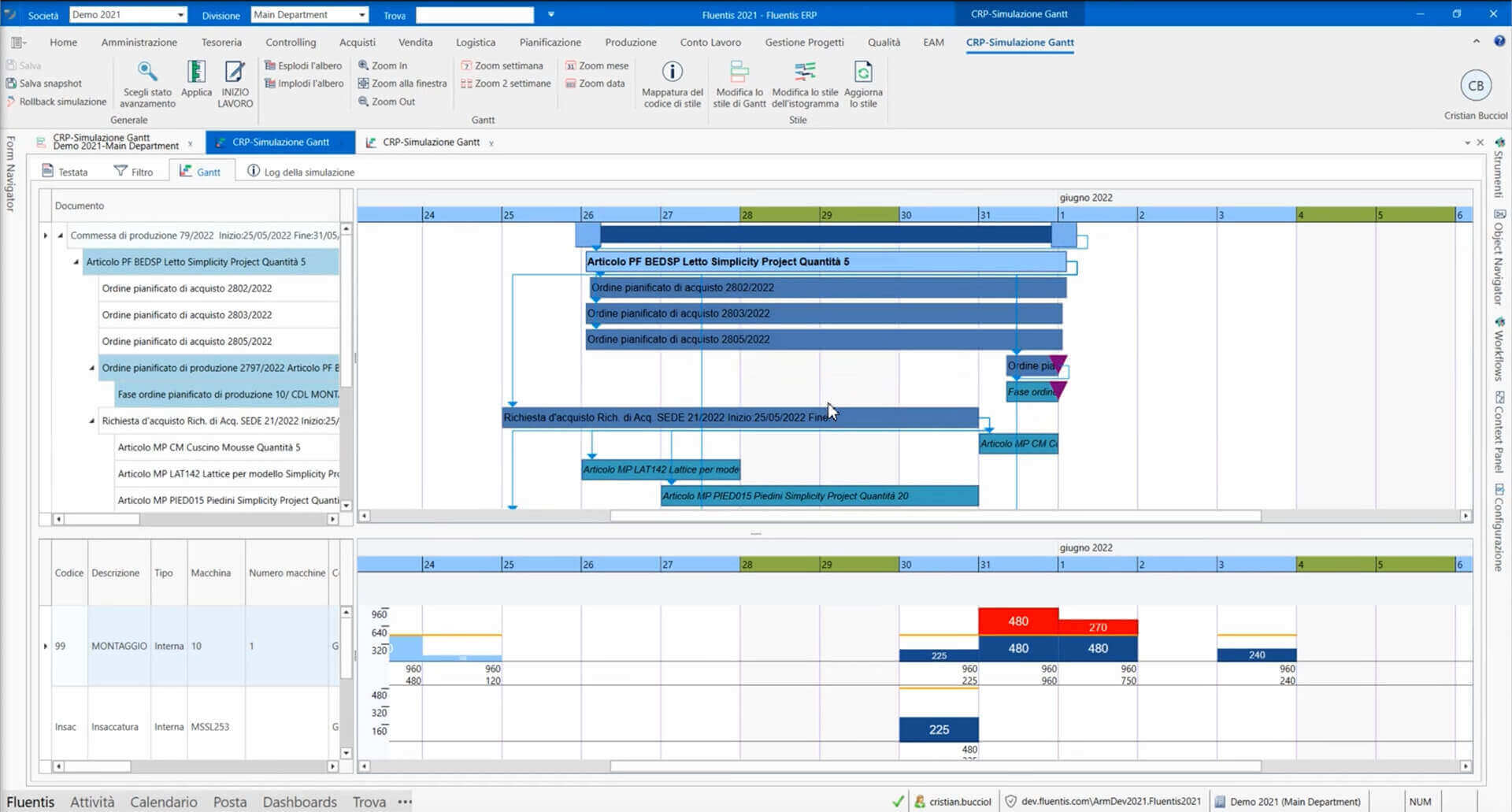Open Dashboards in bottom navigation
Screen dimensions: 1512x812
click(x=299, y=802)
